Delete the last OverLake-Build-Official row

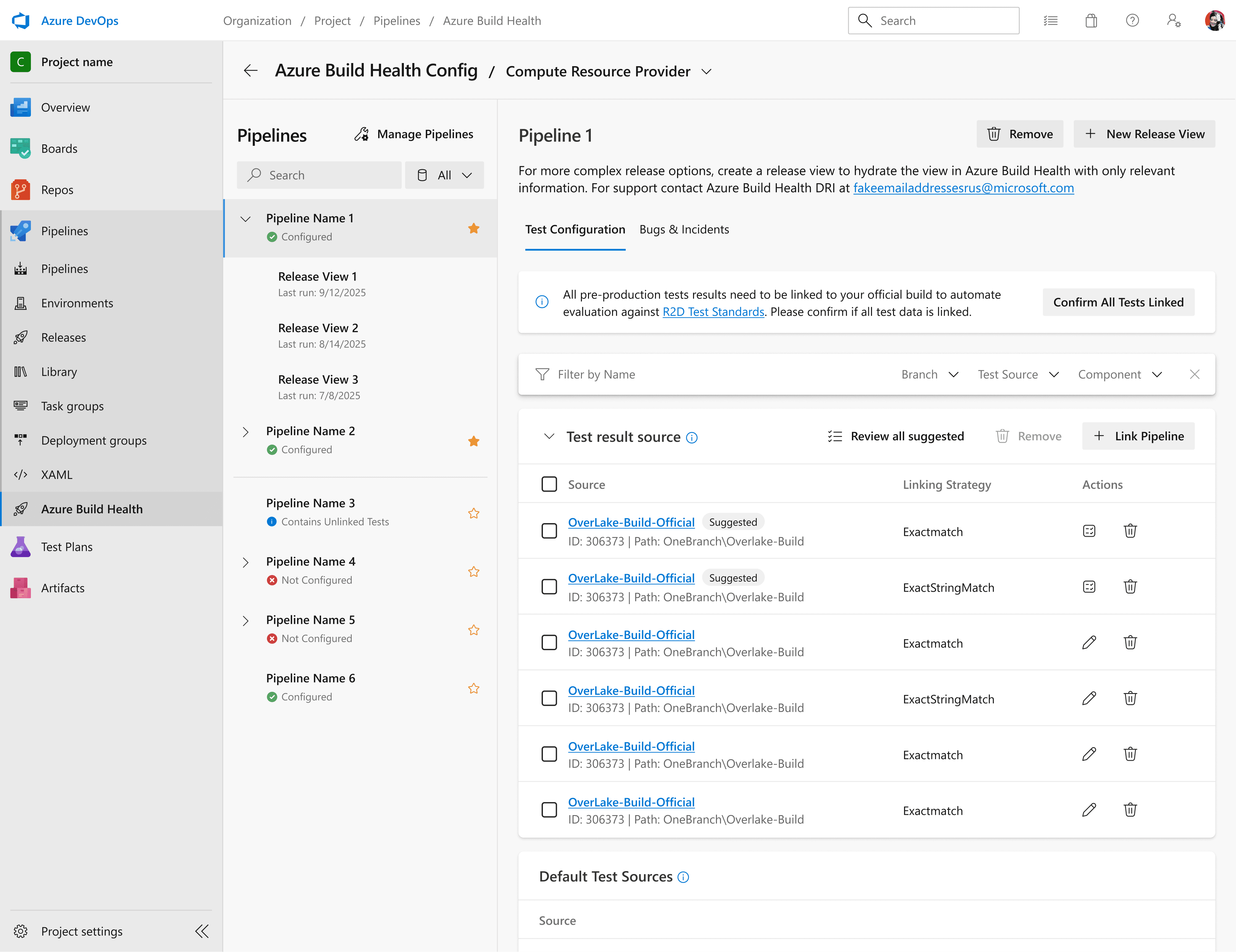(x=1130, y=810)
